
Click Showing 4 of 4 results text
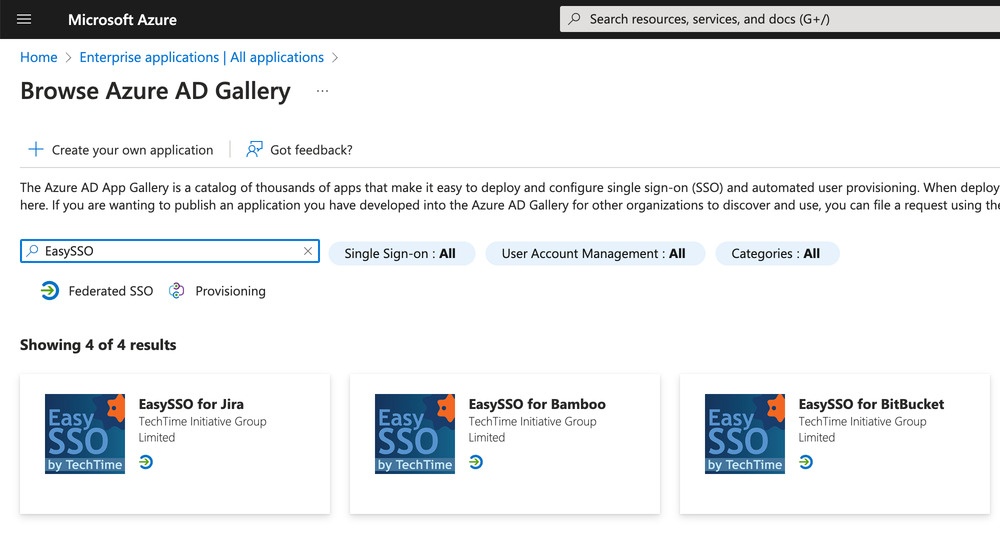98,345
